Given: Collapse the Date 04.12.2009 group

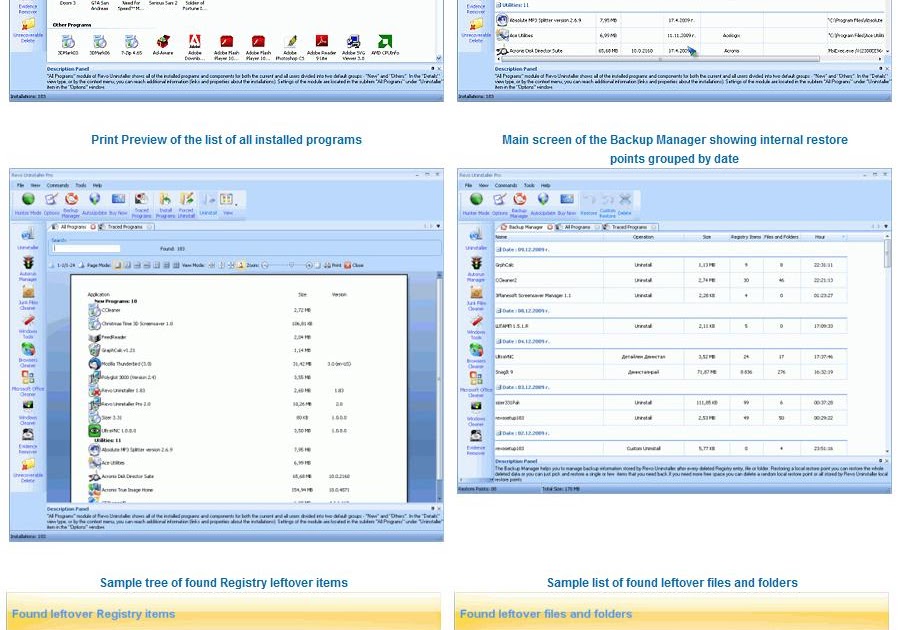Looking at the screenshot, I should (x=499, y=341).
